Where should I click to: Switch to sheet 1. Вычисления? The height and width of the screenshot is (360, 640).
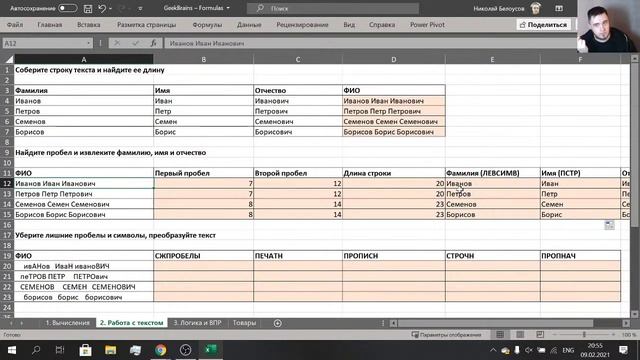(x=67, y=323)
